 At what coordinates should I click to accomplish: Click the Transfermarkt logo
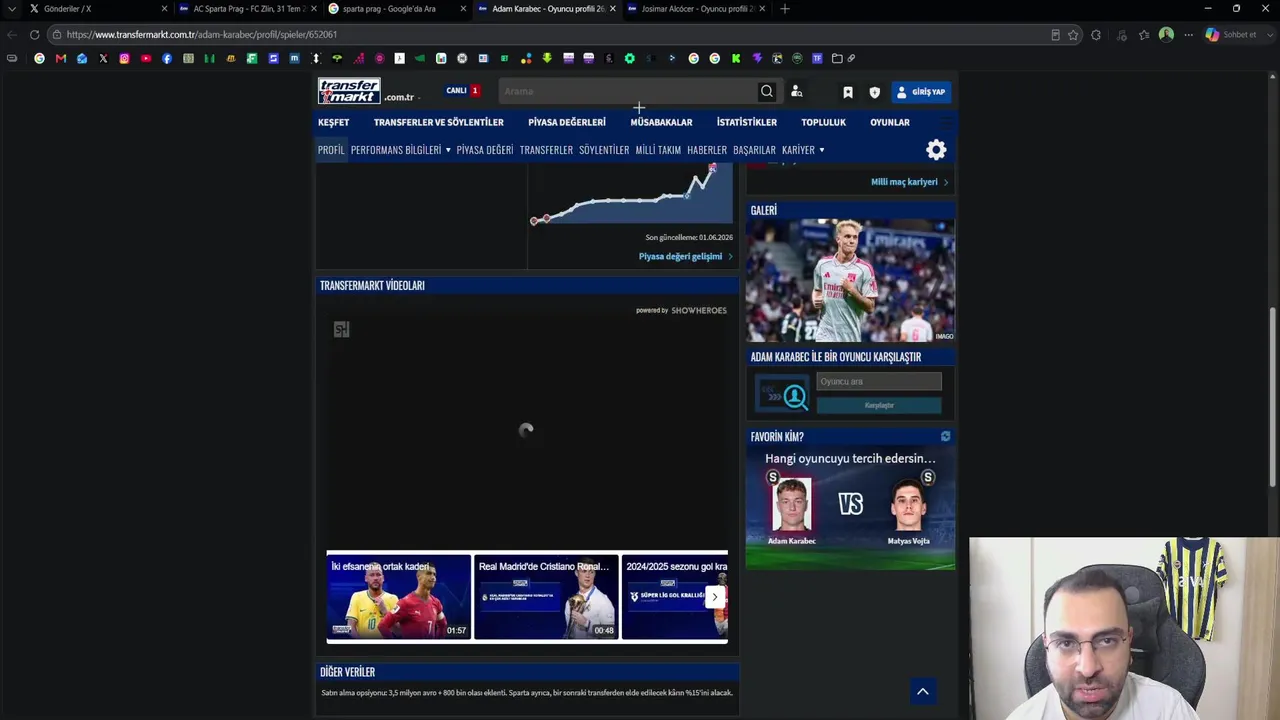click(x=349, y=91)
